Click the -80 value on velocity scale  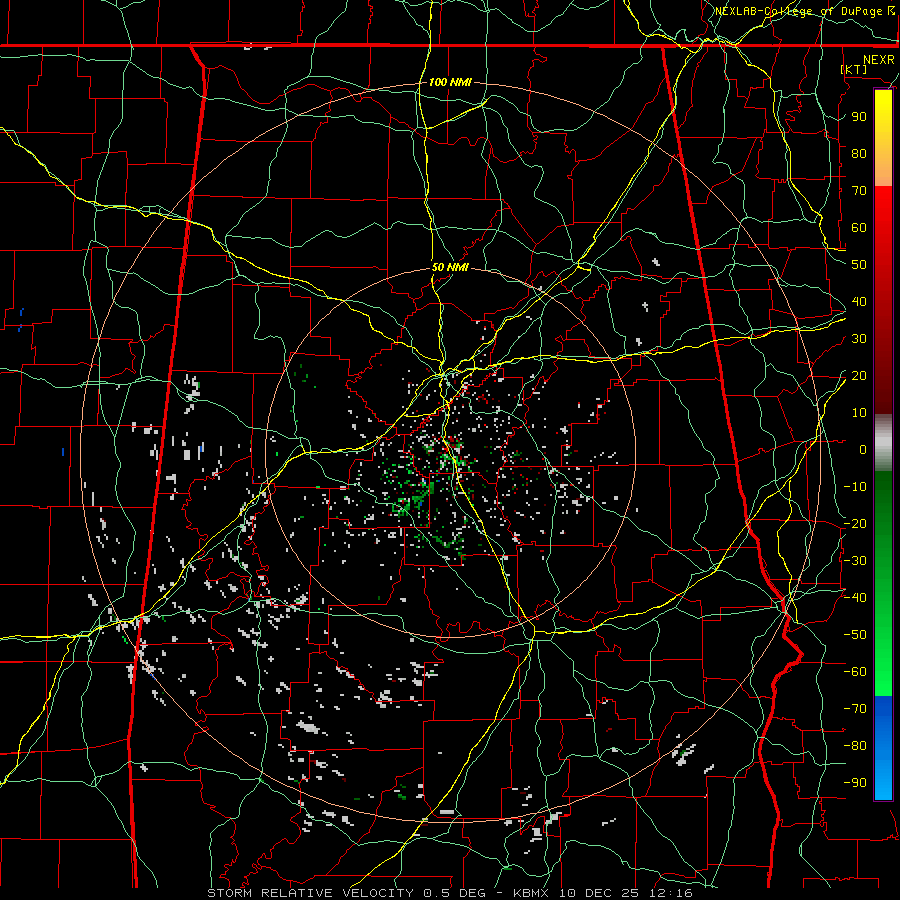pyautogui.click(x=855, y=746)
